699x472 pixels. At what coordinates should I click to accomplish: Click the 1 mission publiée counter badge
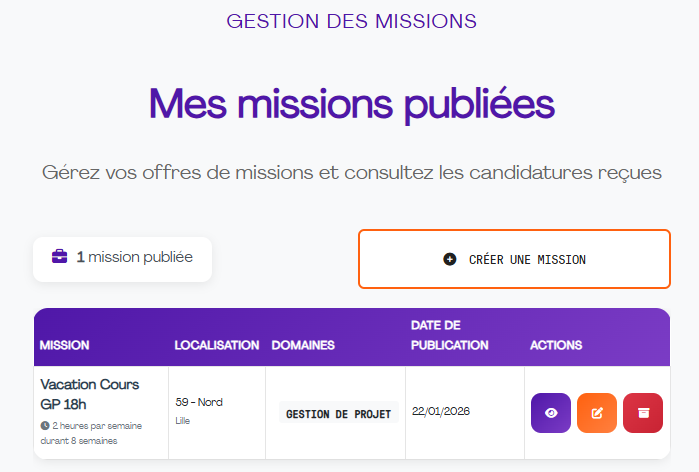coord(123,258)
